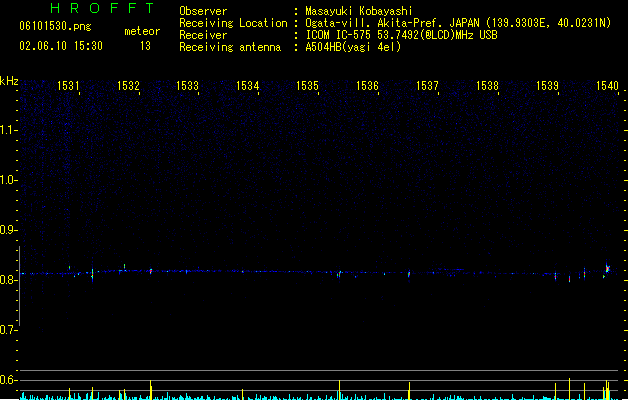This screenshot has height=400, width=629.
Task: Select the filename 06101530.png
Action: point(55,26)
